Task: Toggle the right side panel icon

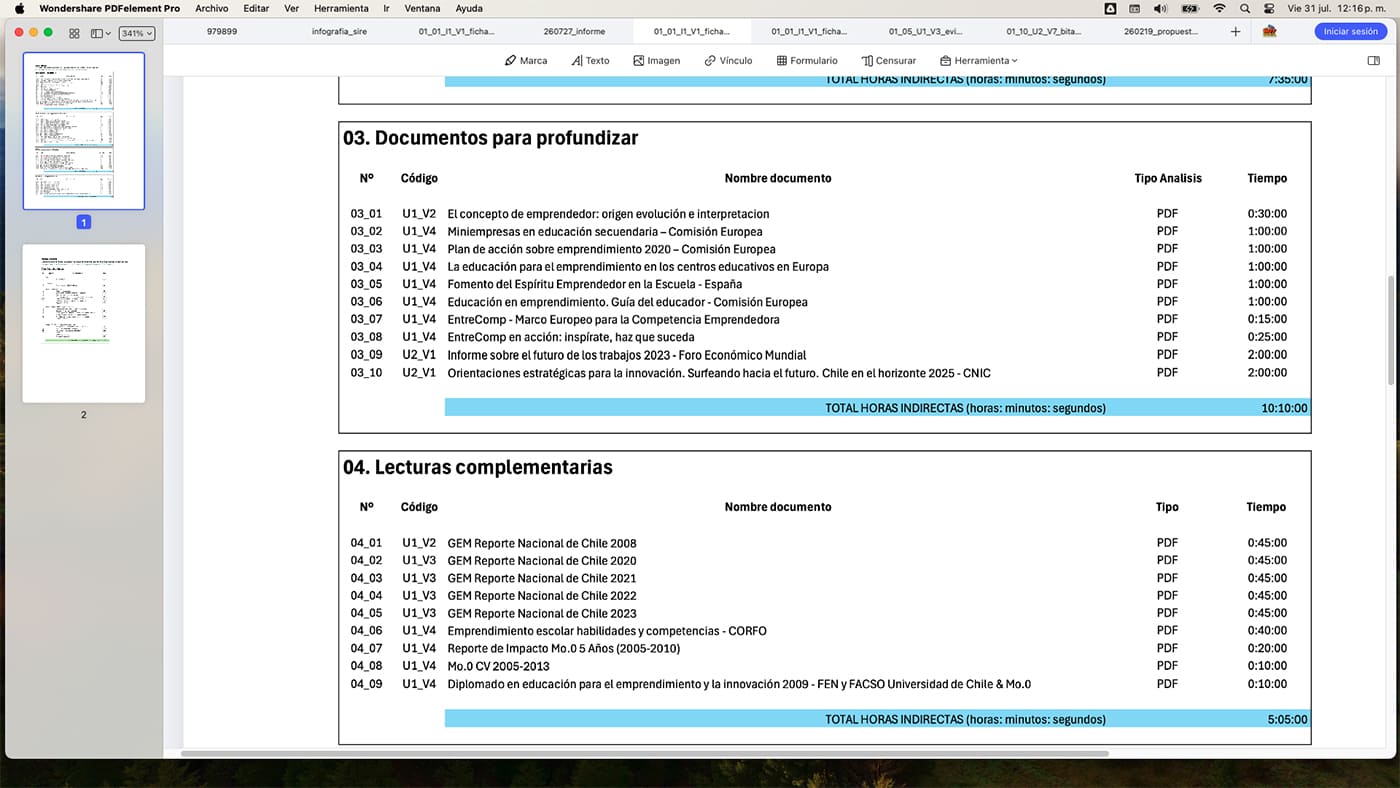Action: [x=1373, y=61]
